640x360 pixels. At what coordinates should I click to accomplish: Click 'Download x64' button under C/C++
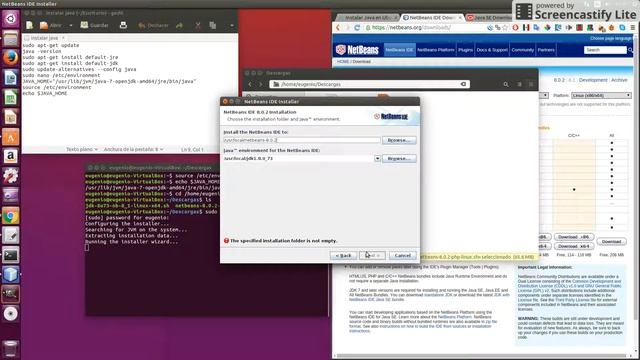click(573, 246)
